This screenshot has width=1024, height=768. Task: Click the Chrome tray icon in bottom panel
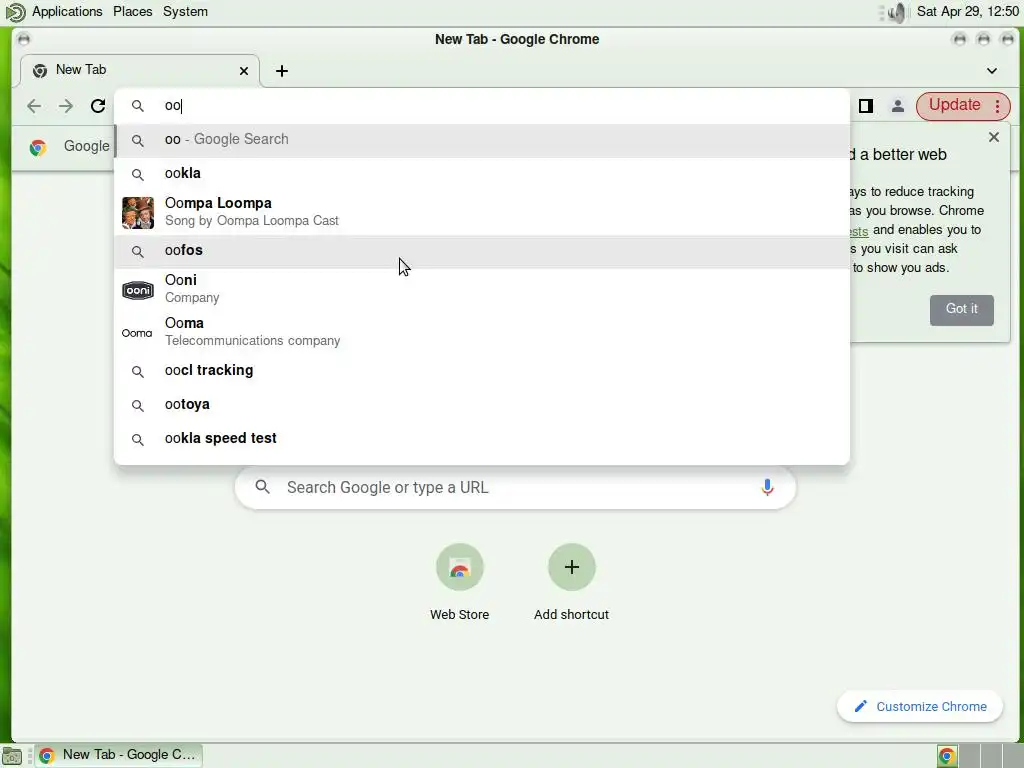point(947,756)
